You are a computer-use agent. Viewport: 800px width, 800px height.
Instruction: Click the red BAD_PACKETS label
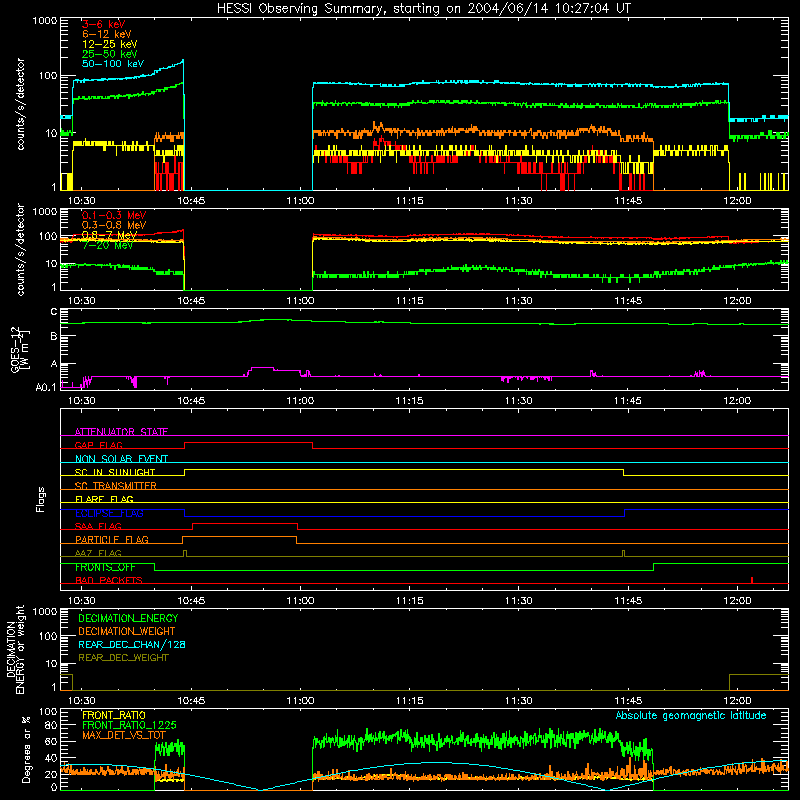[x=109, y=580]
